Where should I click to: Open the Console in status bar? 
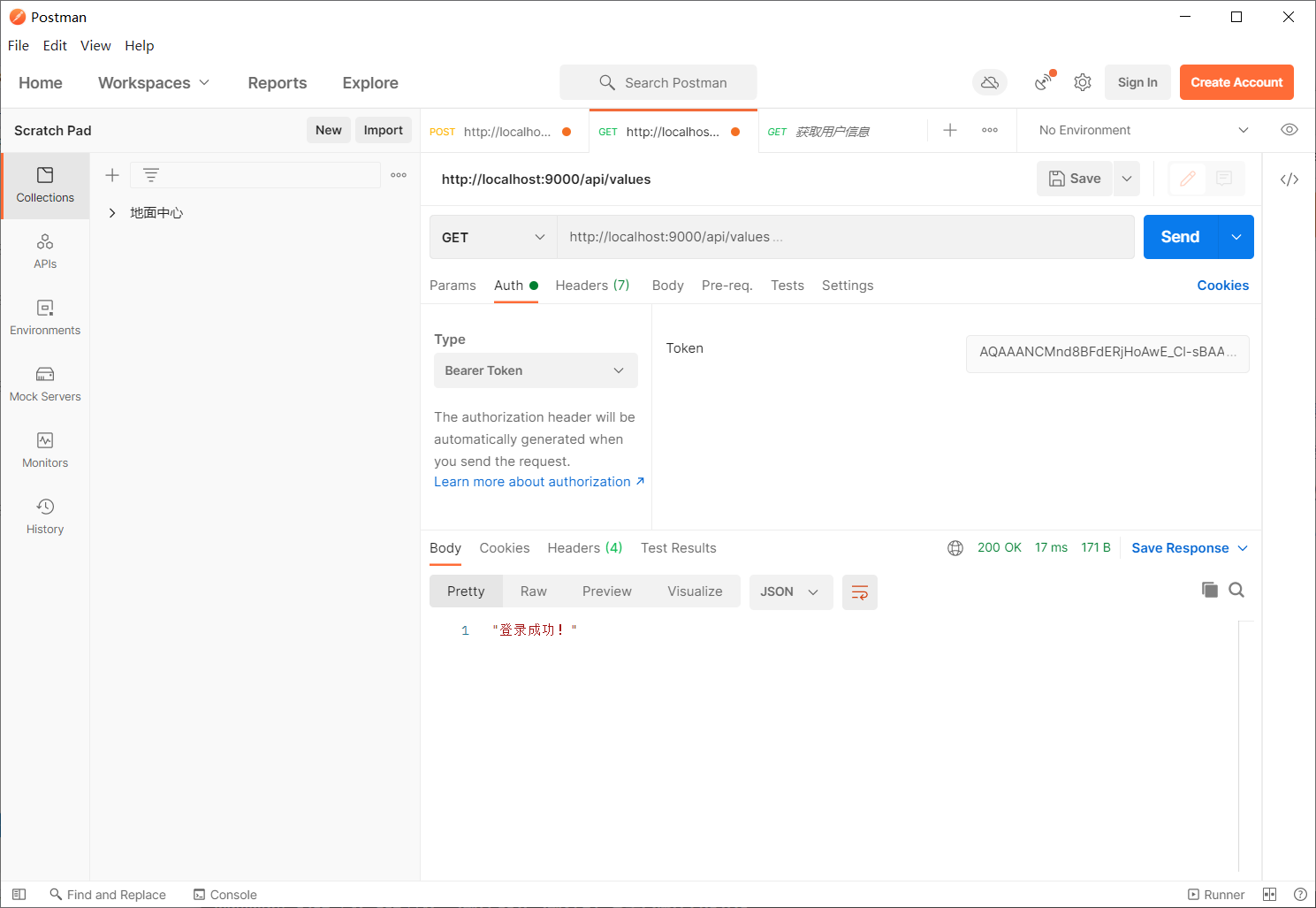point(225,895)
